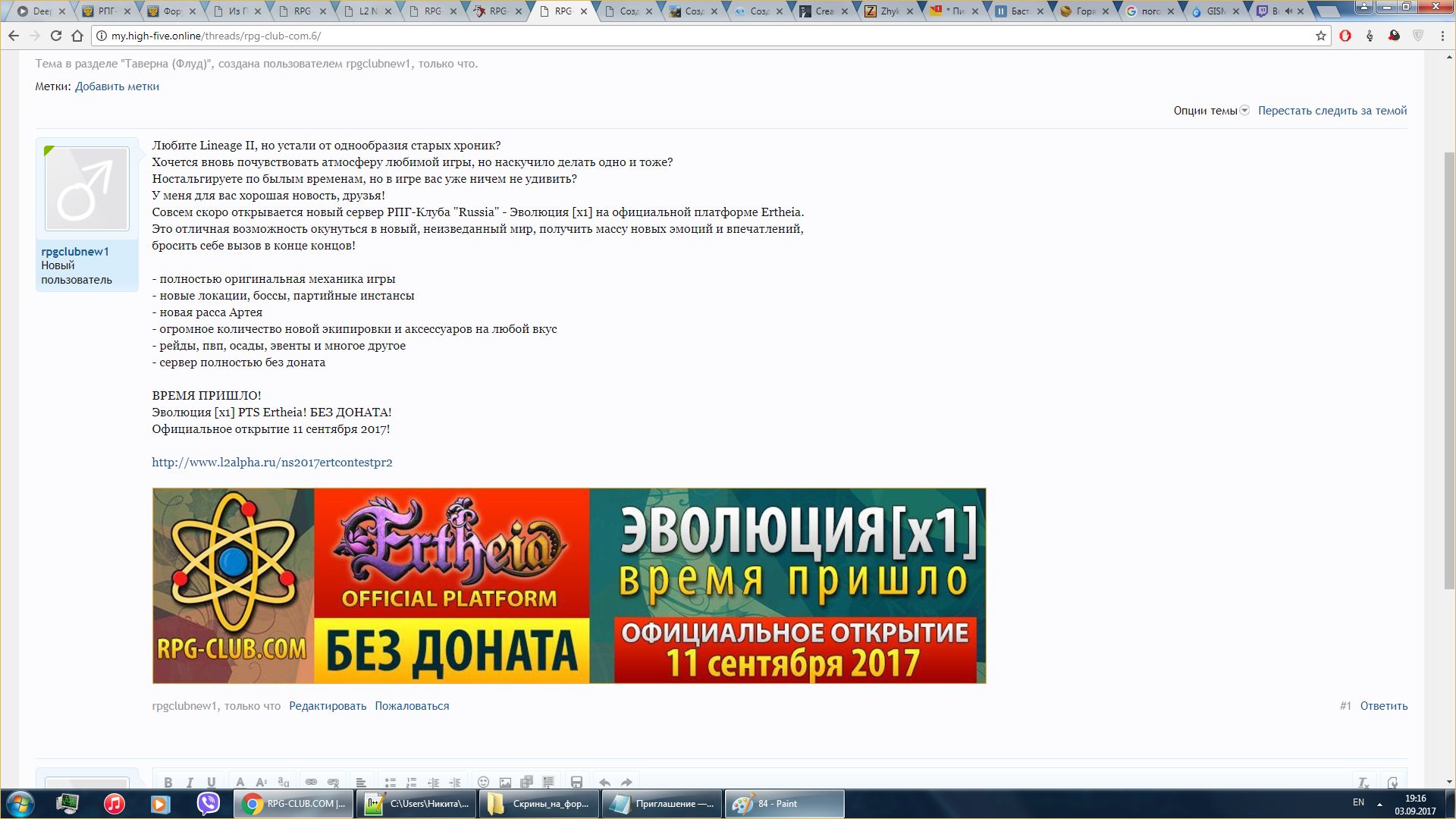Click remove formatting icon in editor
The image size is (1456, 819).
click(1363, 782)
